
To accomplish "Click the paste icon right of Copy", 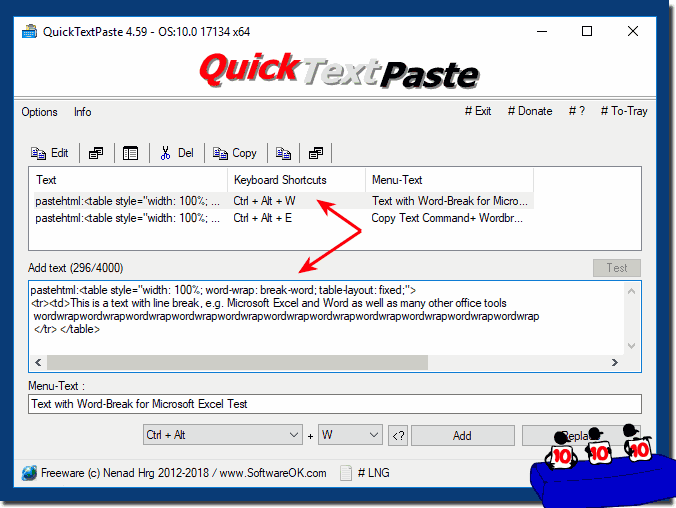I will pos(283,153).
